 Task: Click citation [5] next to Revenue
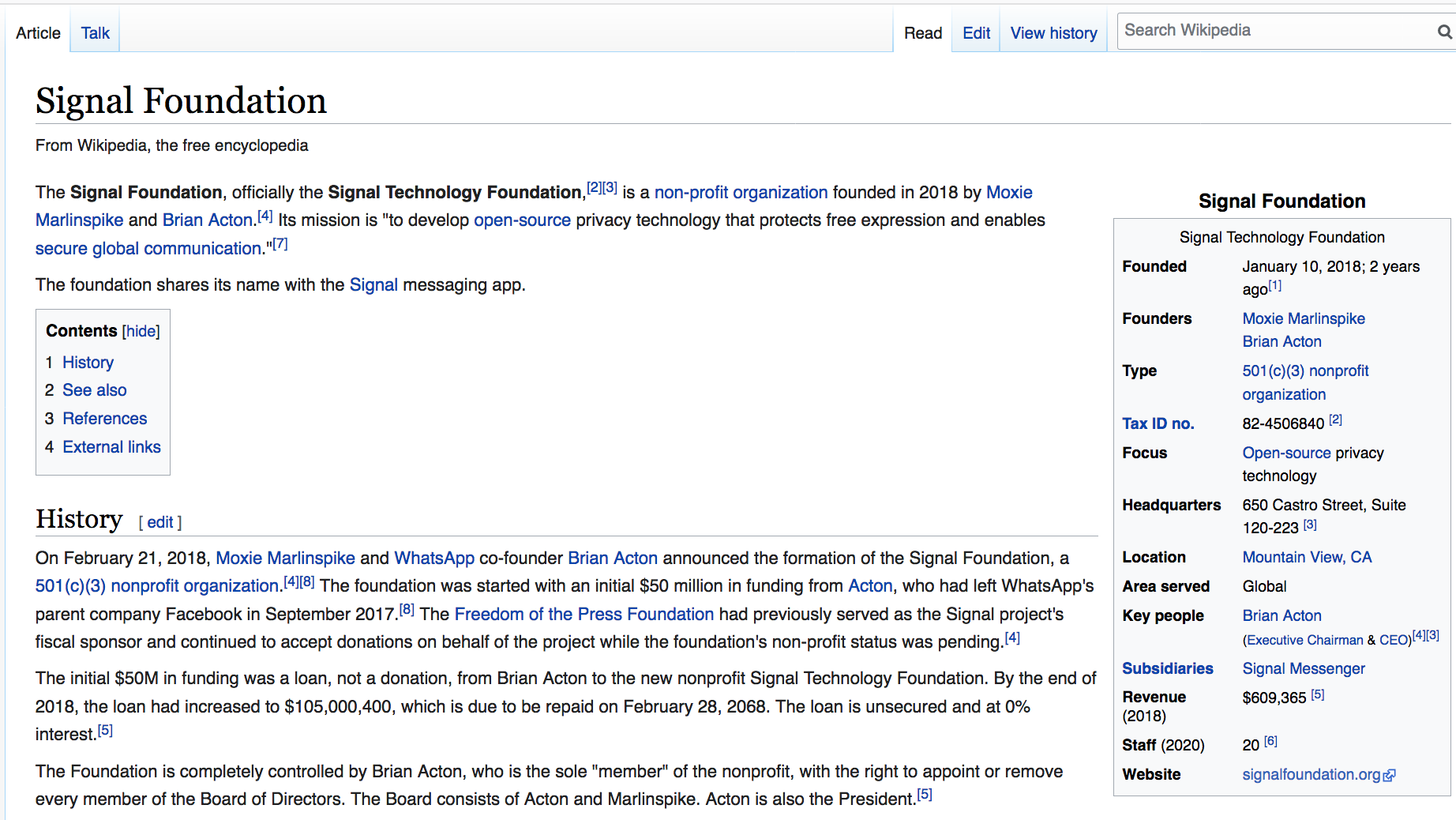coord(1318,694)
